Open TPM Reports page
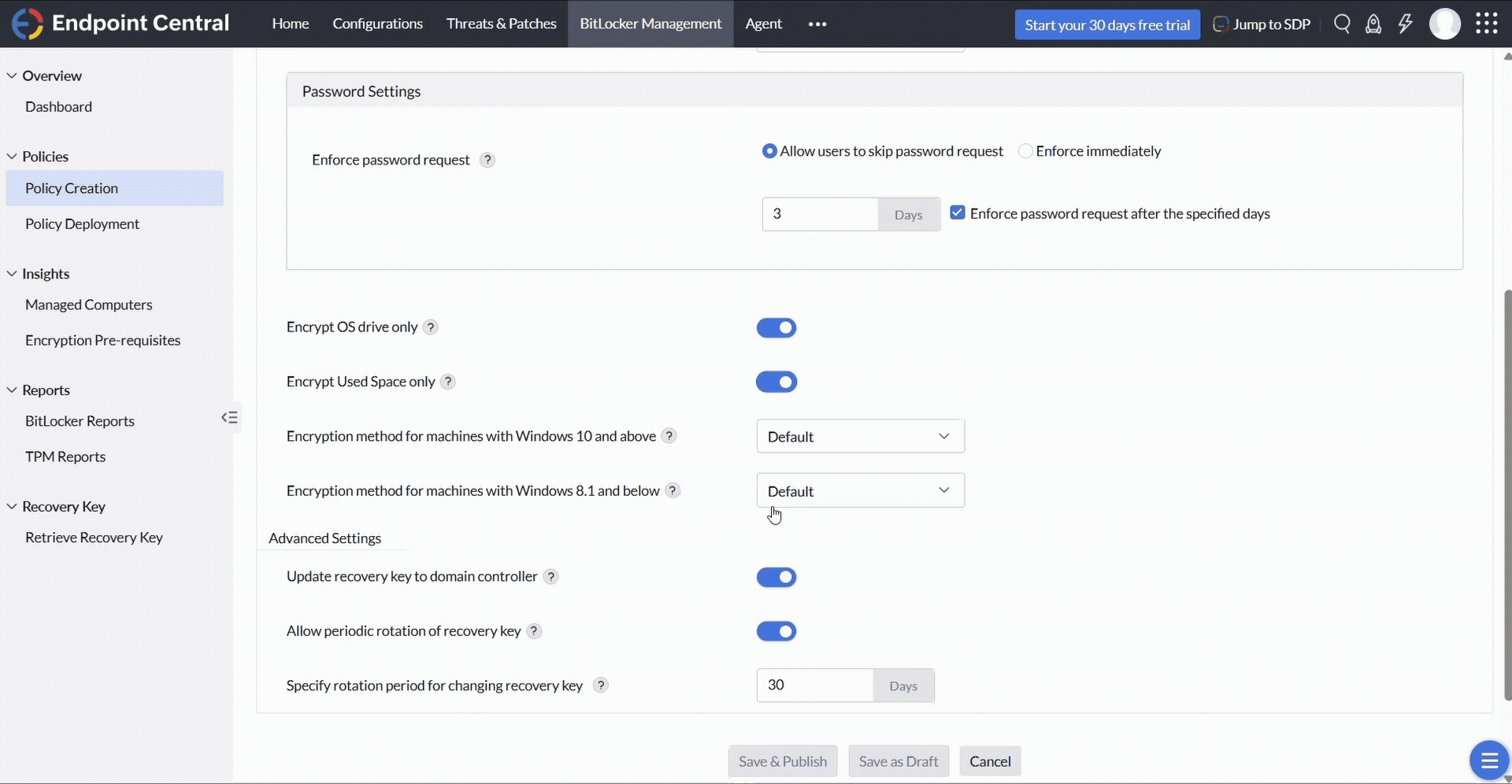Viewport: 1512px width, 784px height. (x=65, y=457)
